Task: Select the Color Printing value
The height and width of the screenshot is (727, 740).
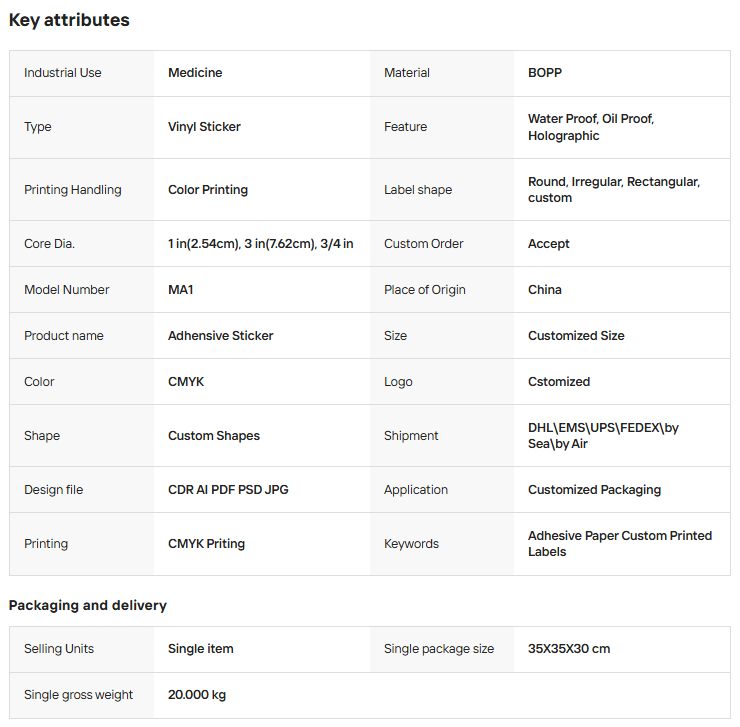Action: pos(208,190)
